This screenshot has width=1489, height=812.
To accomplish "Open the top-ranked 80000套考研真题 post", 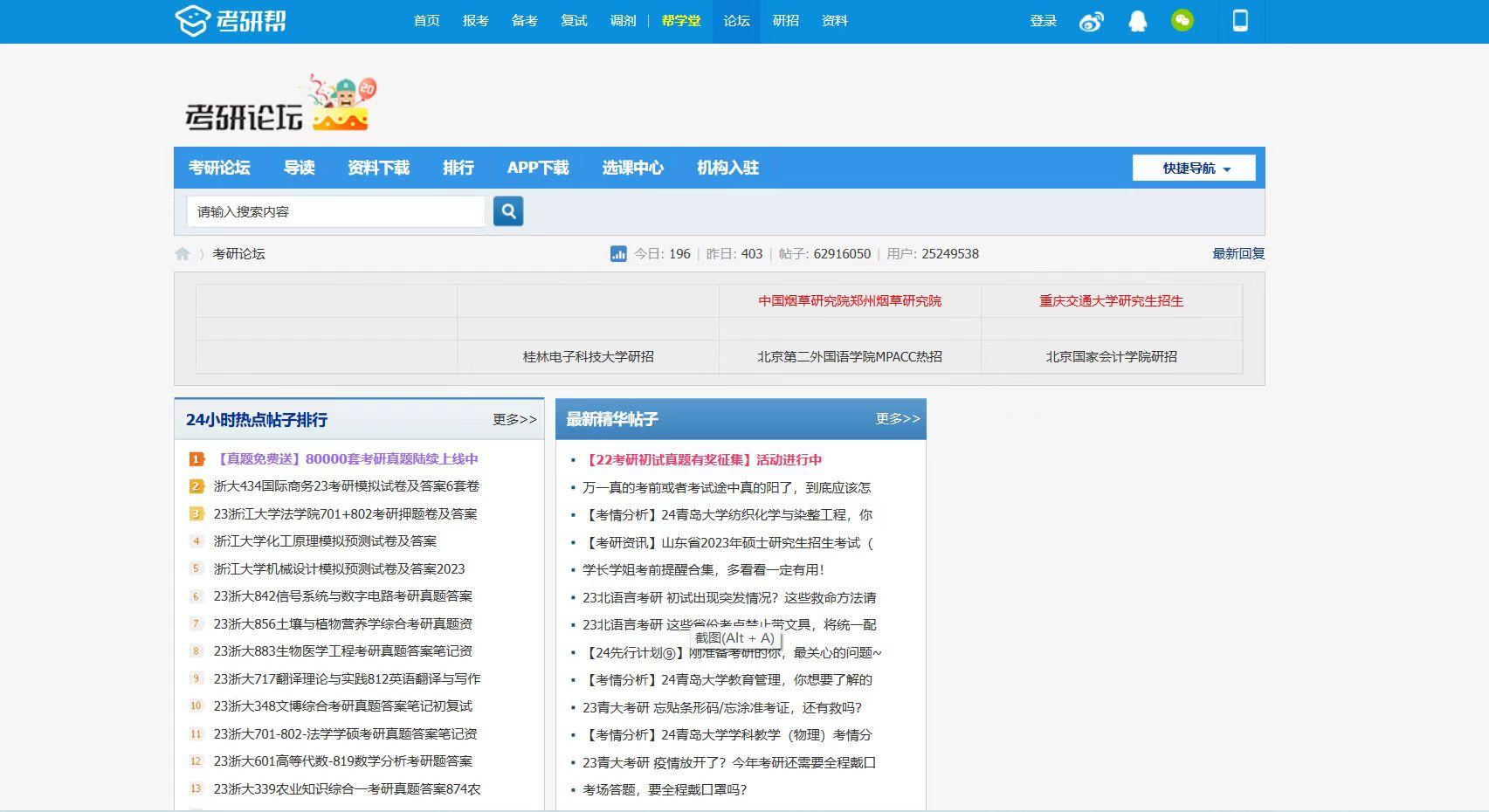I will [347, 459].
